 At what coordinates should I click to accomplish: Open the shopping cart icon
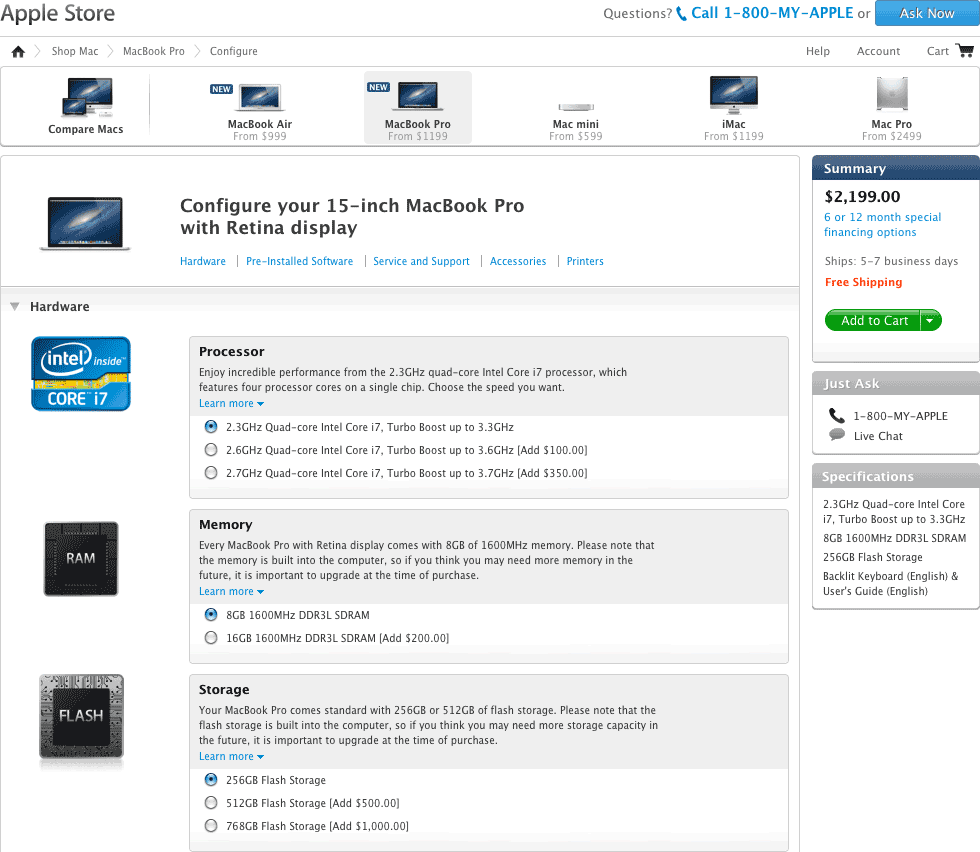[964, 51]
